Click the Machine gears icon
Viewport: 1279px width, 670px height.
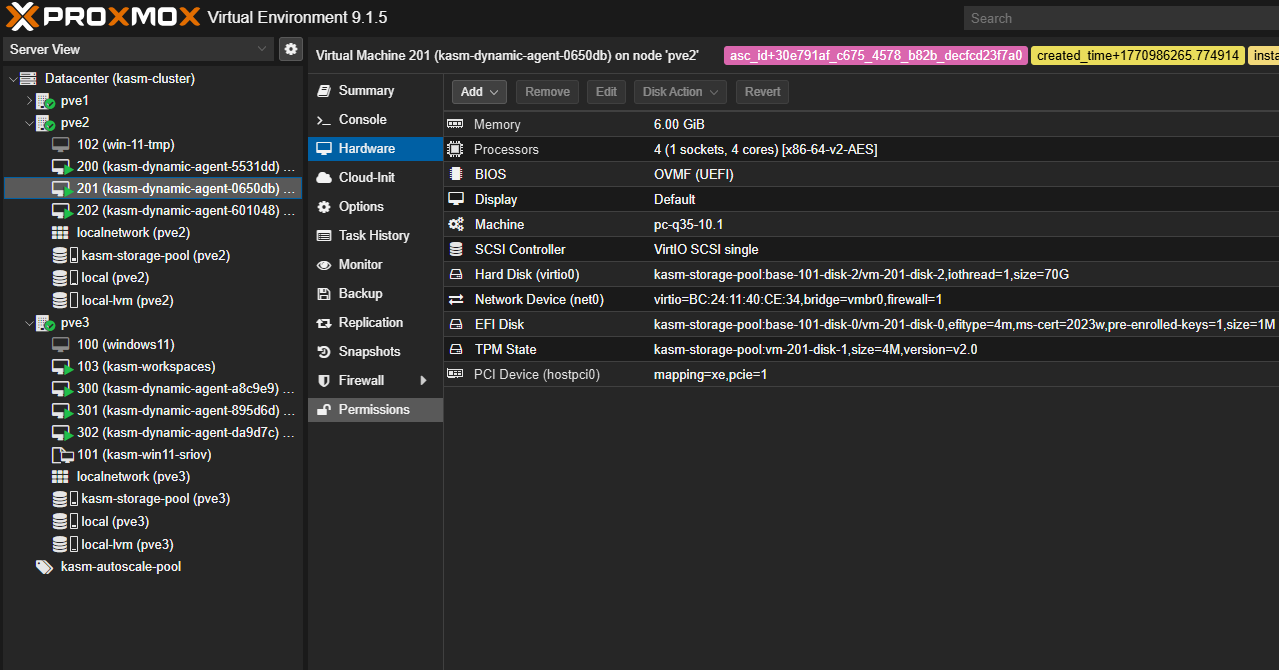455,224
